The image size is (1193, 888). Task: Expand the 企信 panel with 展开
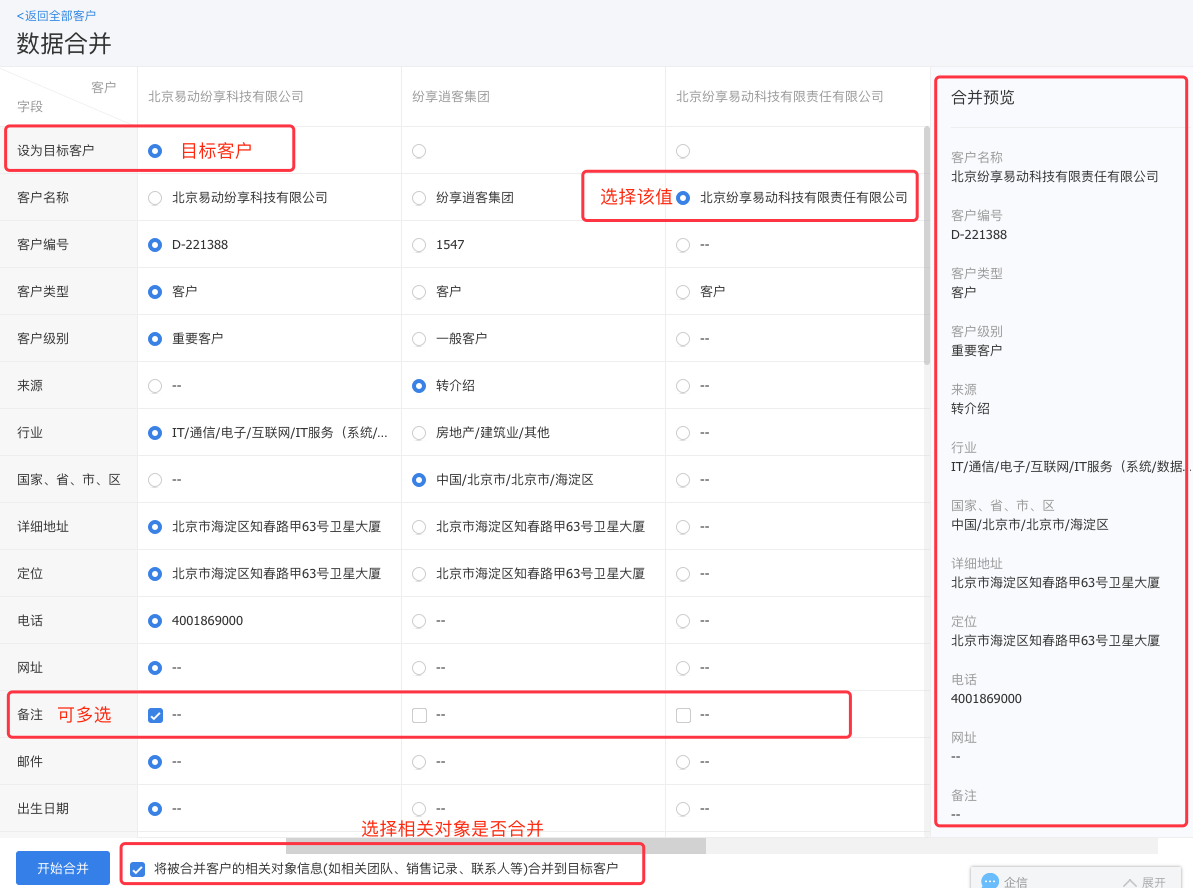1143,882
